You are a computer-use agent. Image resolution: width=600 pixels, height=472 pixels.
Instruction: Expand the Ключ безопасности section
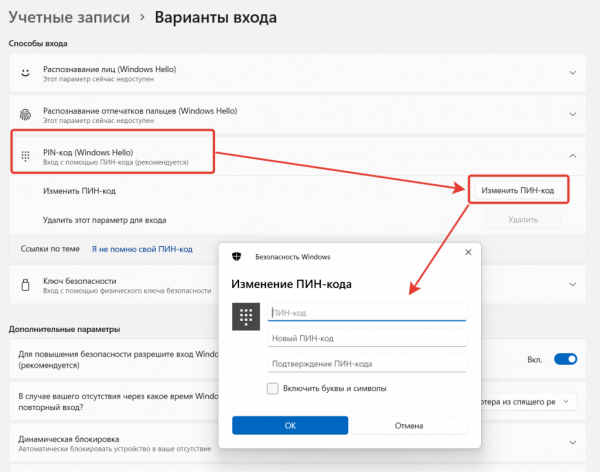[572, 284]
